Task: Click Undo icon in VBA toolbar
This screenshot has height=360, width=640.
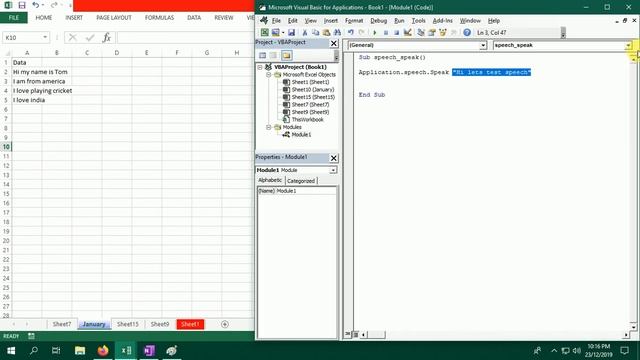Action: pos(351,32)
